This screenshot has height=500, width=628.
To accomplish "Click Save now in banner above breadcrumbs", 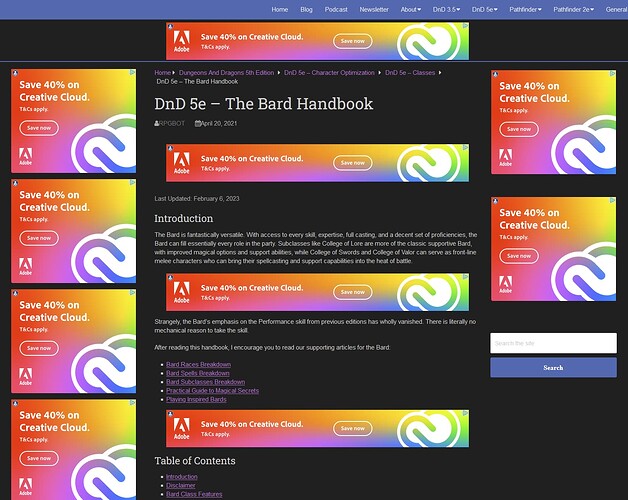I will [353, 41].
